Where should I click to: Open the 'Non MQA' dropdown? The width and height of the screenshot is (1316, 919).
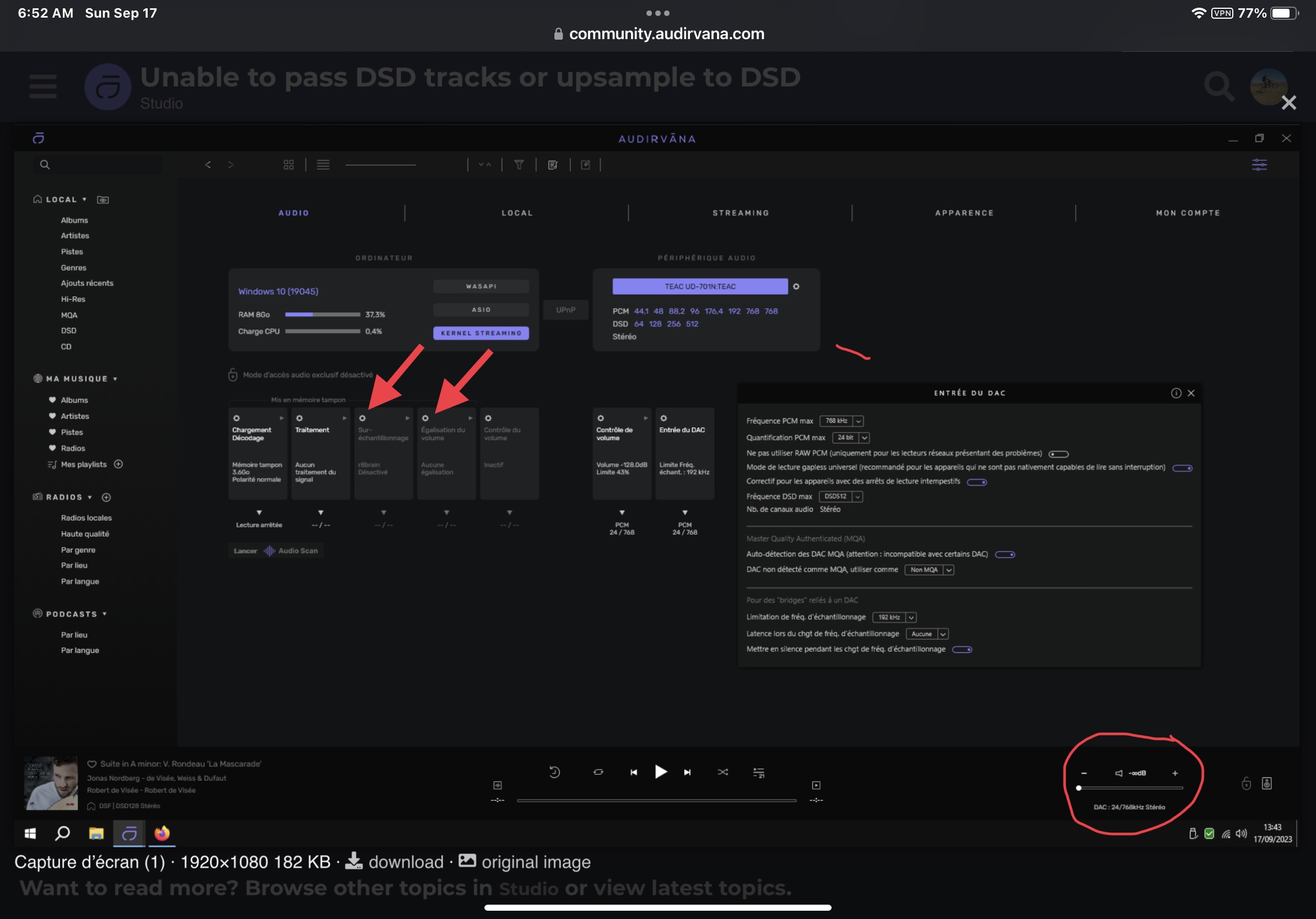929,570
